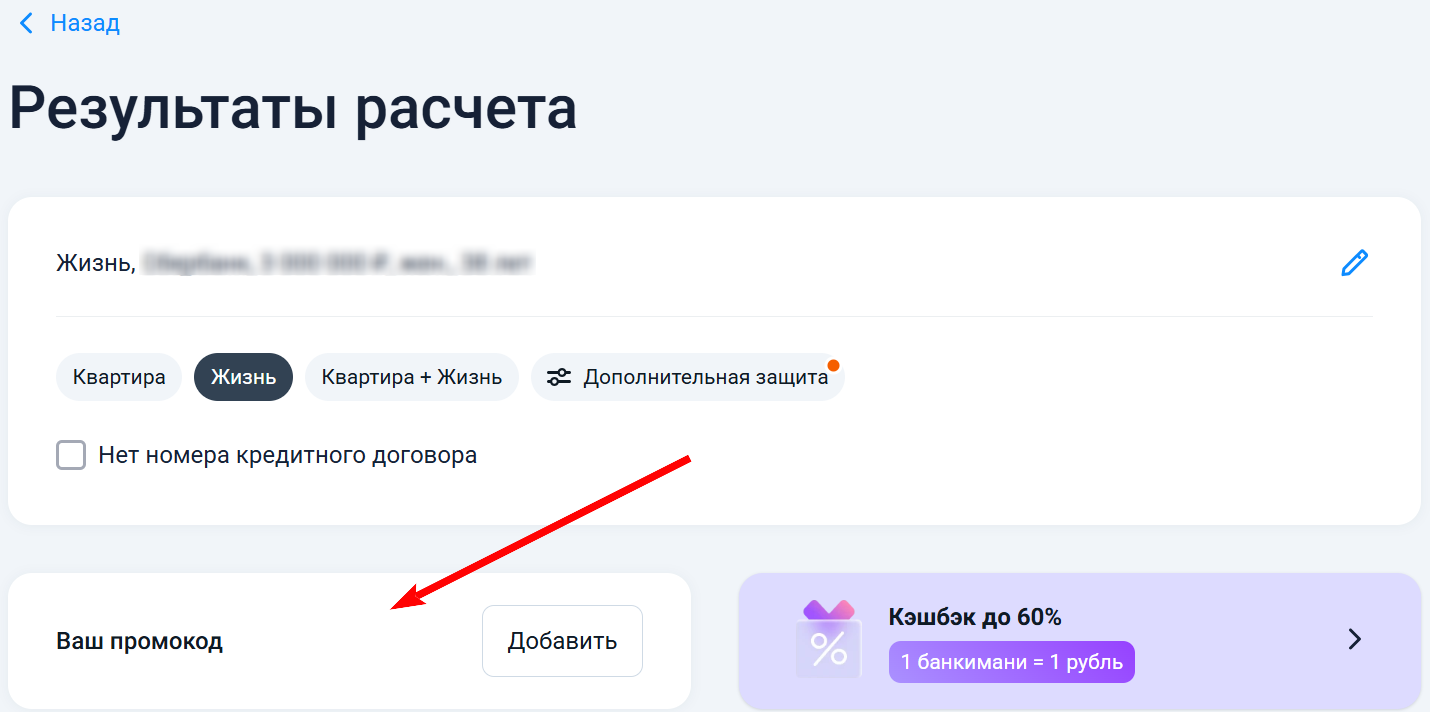Click the purple cashback banner card

(1080, 640)
